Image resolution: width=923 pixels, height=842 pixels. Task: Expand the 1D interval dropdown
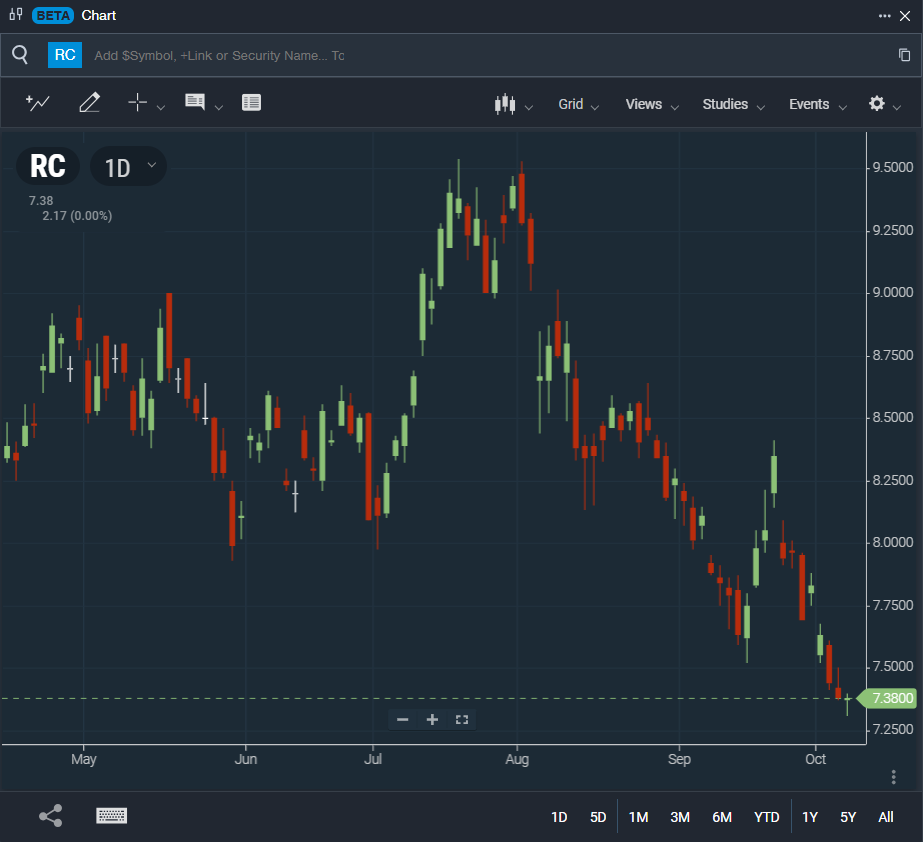pos(128,166)
